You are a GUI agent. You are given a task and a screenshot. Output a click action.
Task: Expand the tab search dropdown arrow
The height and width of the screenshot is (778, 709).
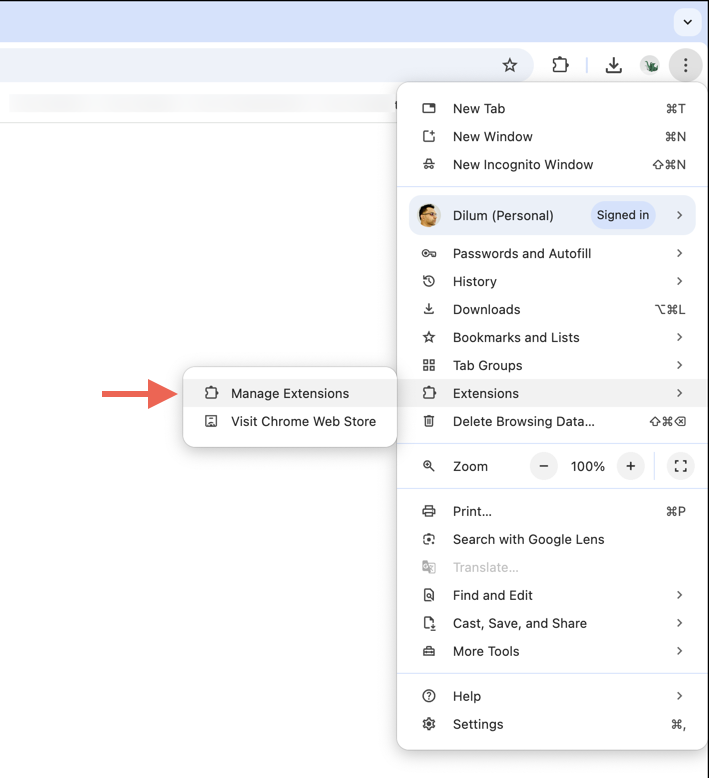[x=687, y=21]
